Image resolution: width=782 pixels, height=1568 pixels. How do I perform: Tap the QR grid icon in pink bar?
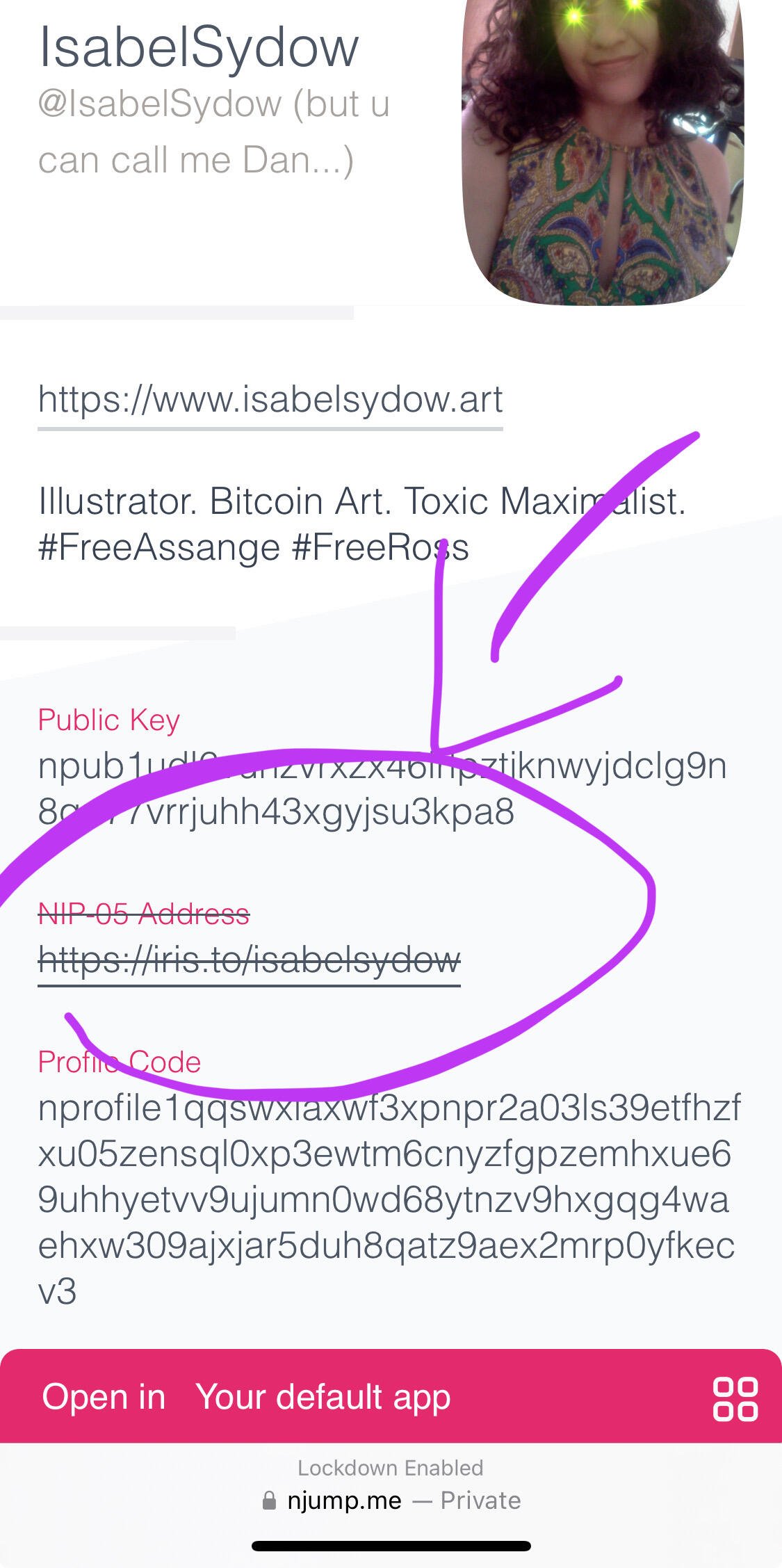[735, 1398]
